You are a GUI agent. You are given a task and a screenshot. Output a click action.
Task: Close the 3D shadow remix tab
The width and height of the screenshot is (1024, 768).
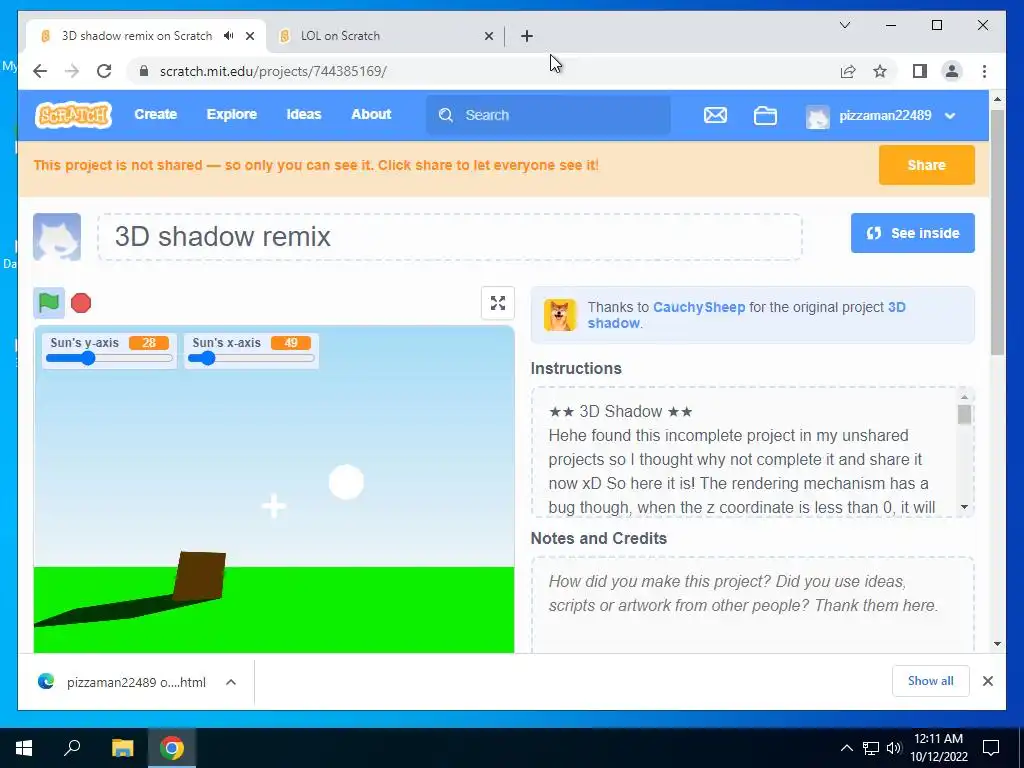click(x=249, y=36)
